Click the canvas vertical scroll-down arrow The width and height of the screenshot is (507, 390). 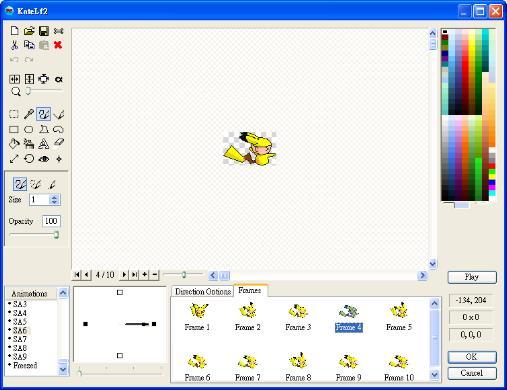pos(433,264)
